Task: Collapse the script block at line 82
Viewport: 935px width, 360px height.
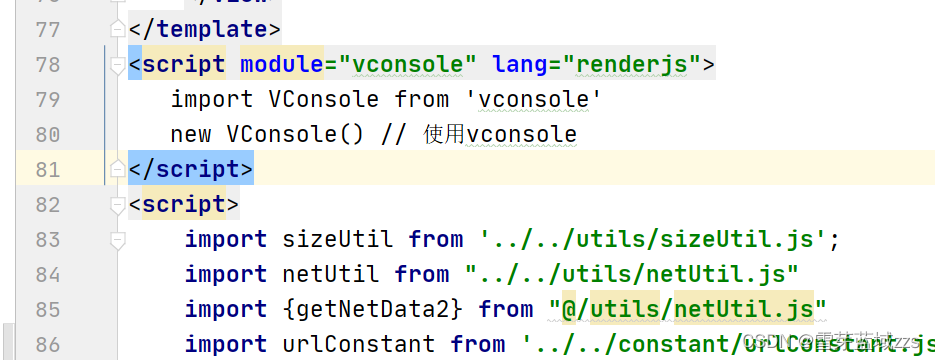Action: 118,204
